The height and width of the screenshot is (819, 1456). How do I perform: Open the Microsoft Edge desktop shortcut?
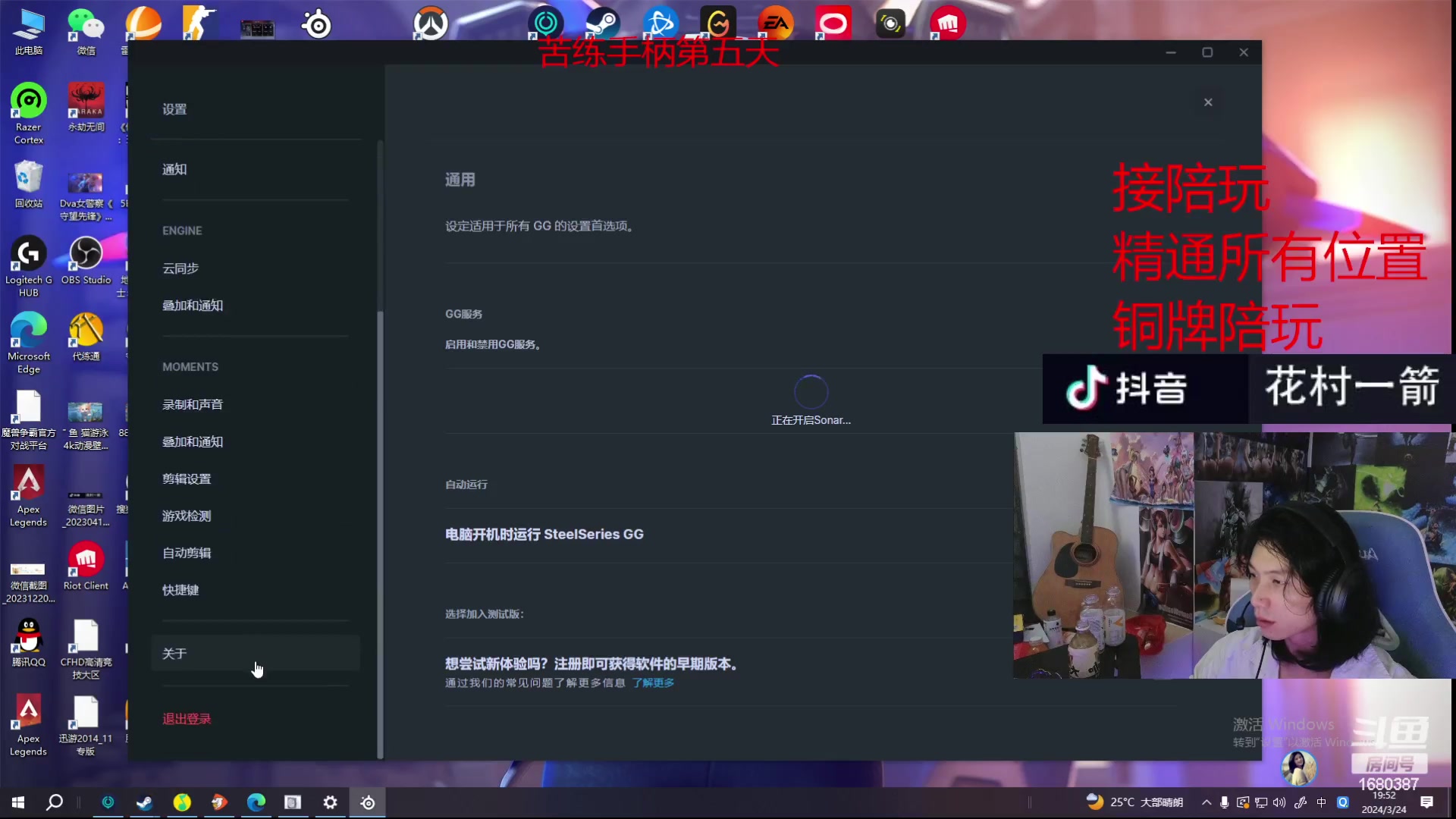(x=29, y=343)
